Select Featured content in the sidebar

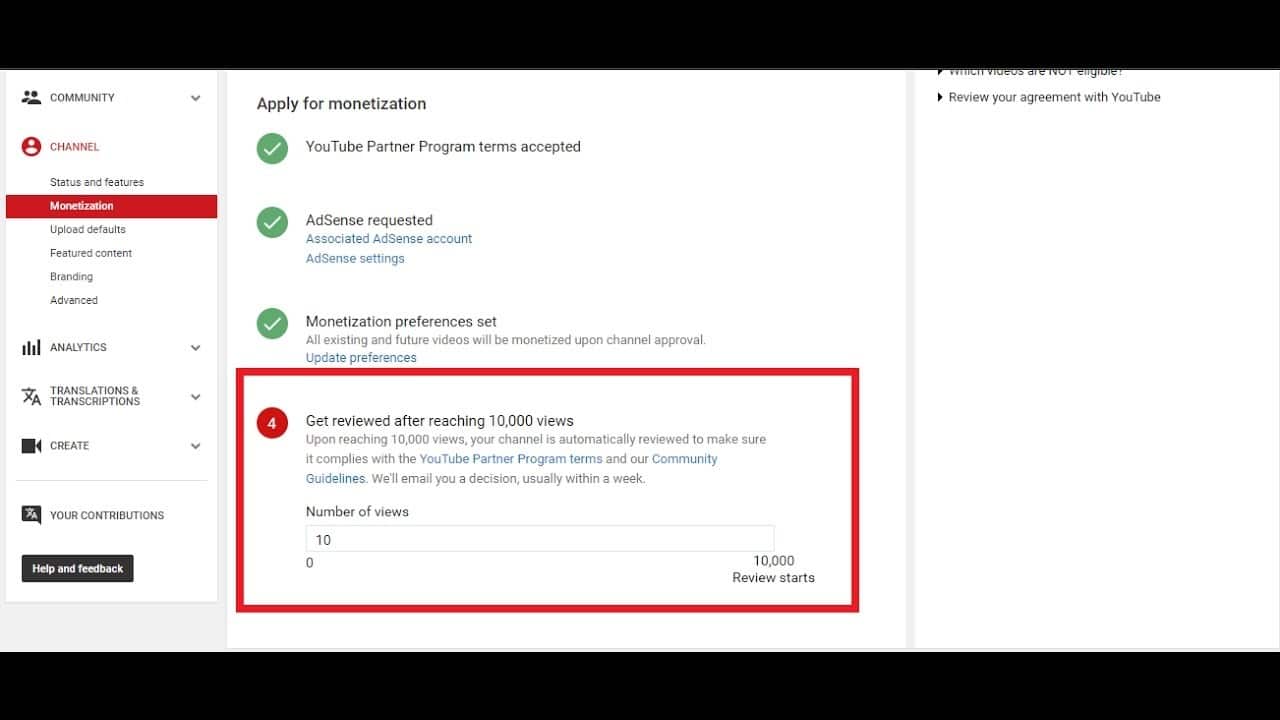(x=91, y=253)
